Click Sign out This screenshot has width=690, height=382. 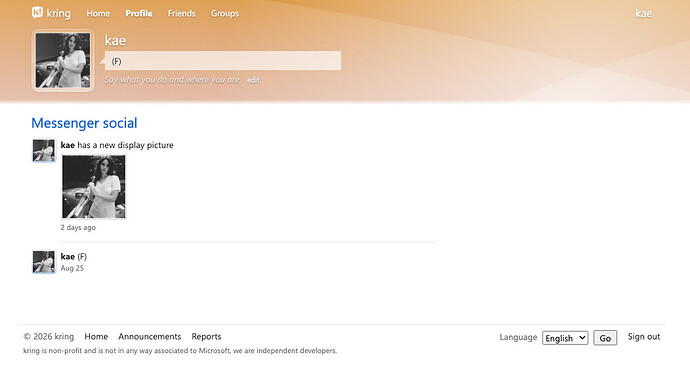click(x=644, y=336)
